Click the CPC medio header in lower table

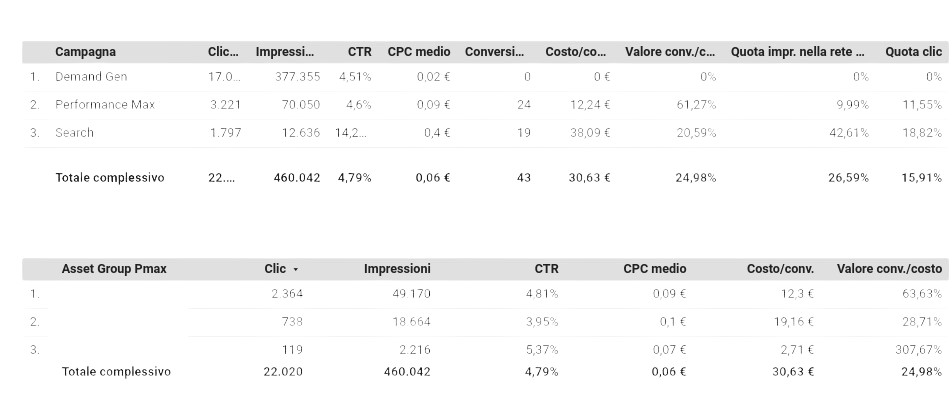coord(654,269)
